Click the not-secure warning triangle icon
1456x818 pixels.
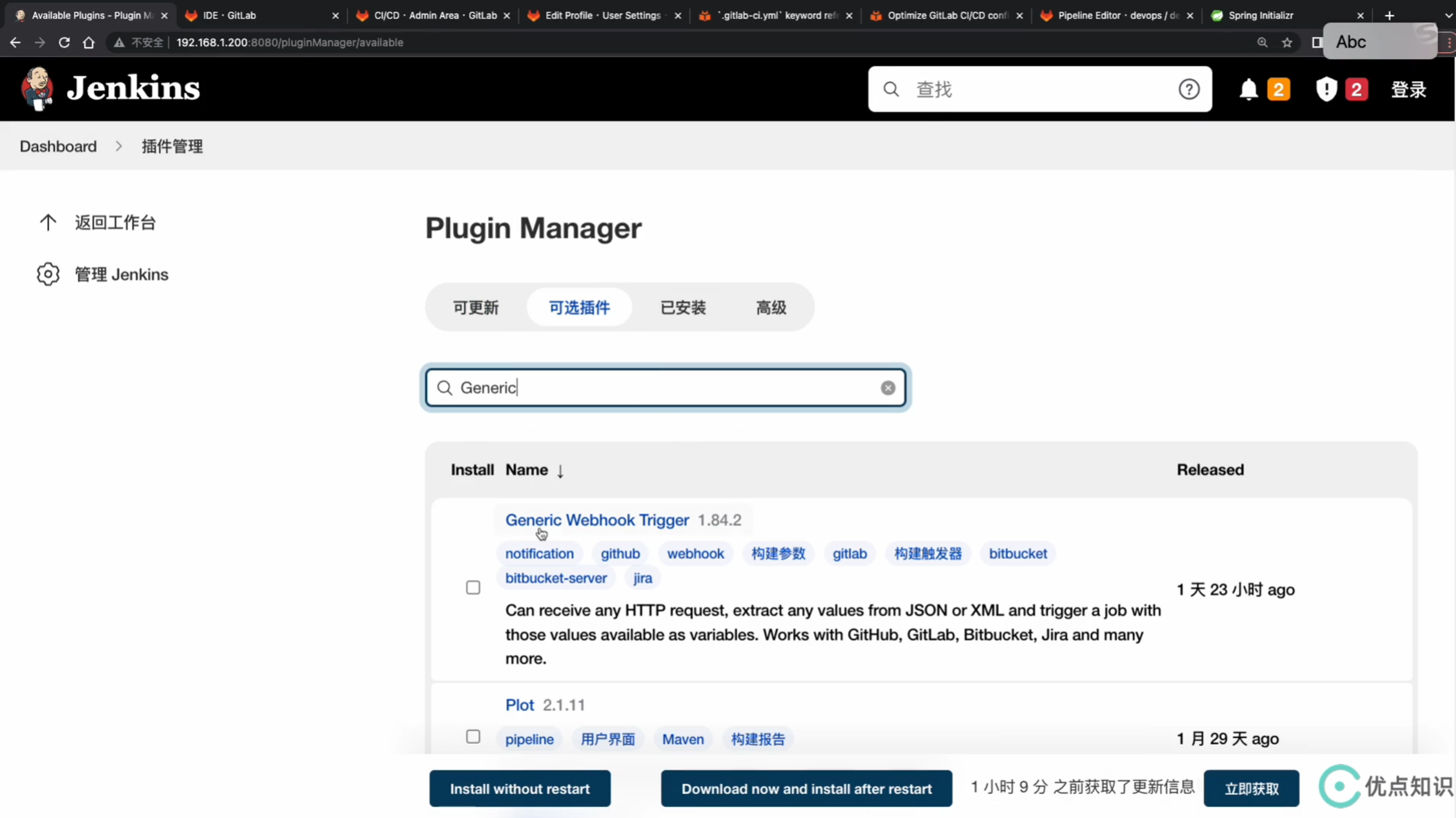pos(119,43)
